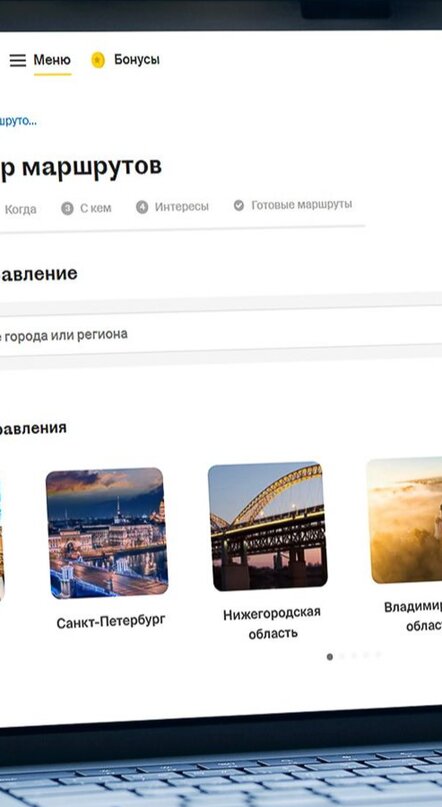This screenshot has width=442, height=807.
Task: Click the gold bonus coin icon
Action: click(x=98, y=60)
